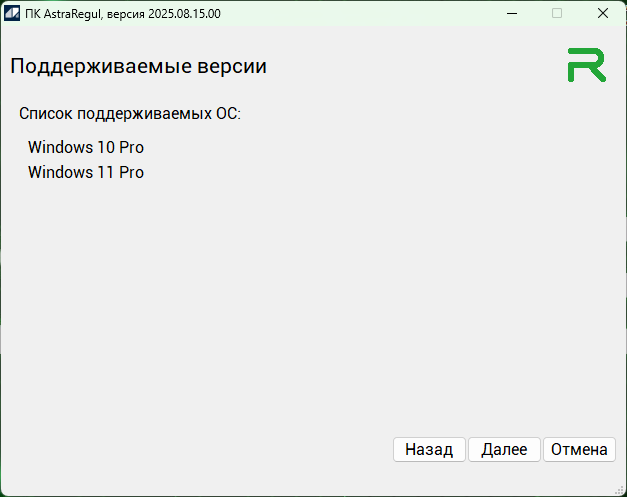Click the AstraRegul app icon in title bar
The width and height of the screenshot is (627, 497).
[x=14, y=13]
